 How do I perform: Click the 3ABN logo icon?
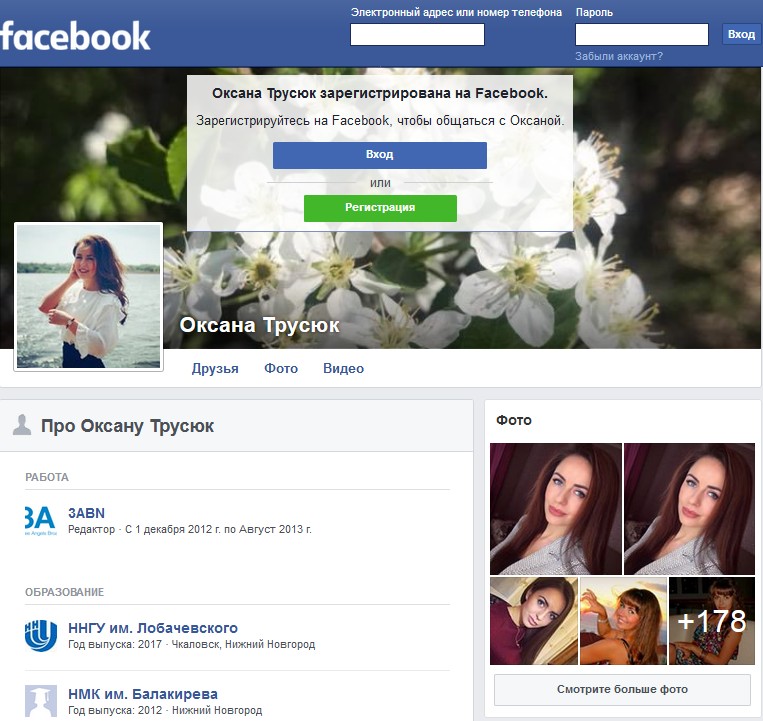pos(41,521)
